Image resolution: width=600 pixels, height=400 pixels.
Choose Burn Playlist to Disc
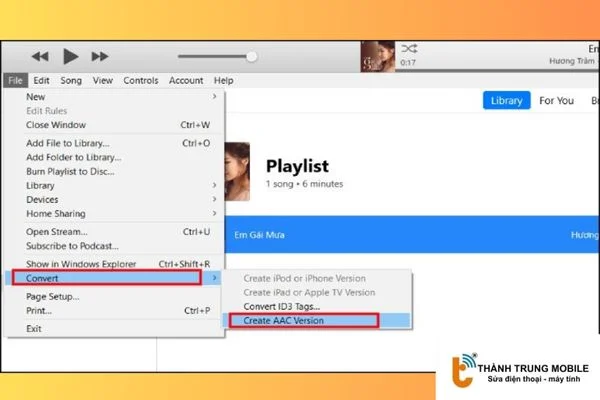(114, 171)
